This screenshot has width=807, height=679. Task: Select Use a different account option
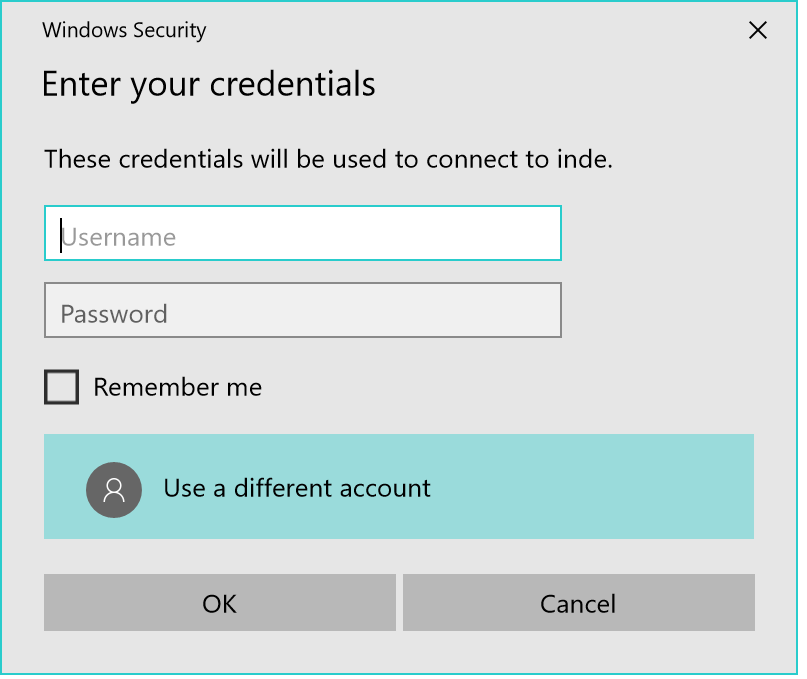coord(398,487)
